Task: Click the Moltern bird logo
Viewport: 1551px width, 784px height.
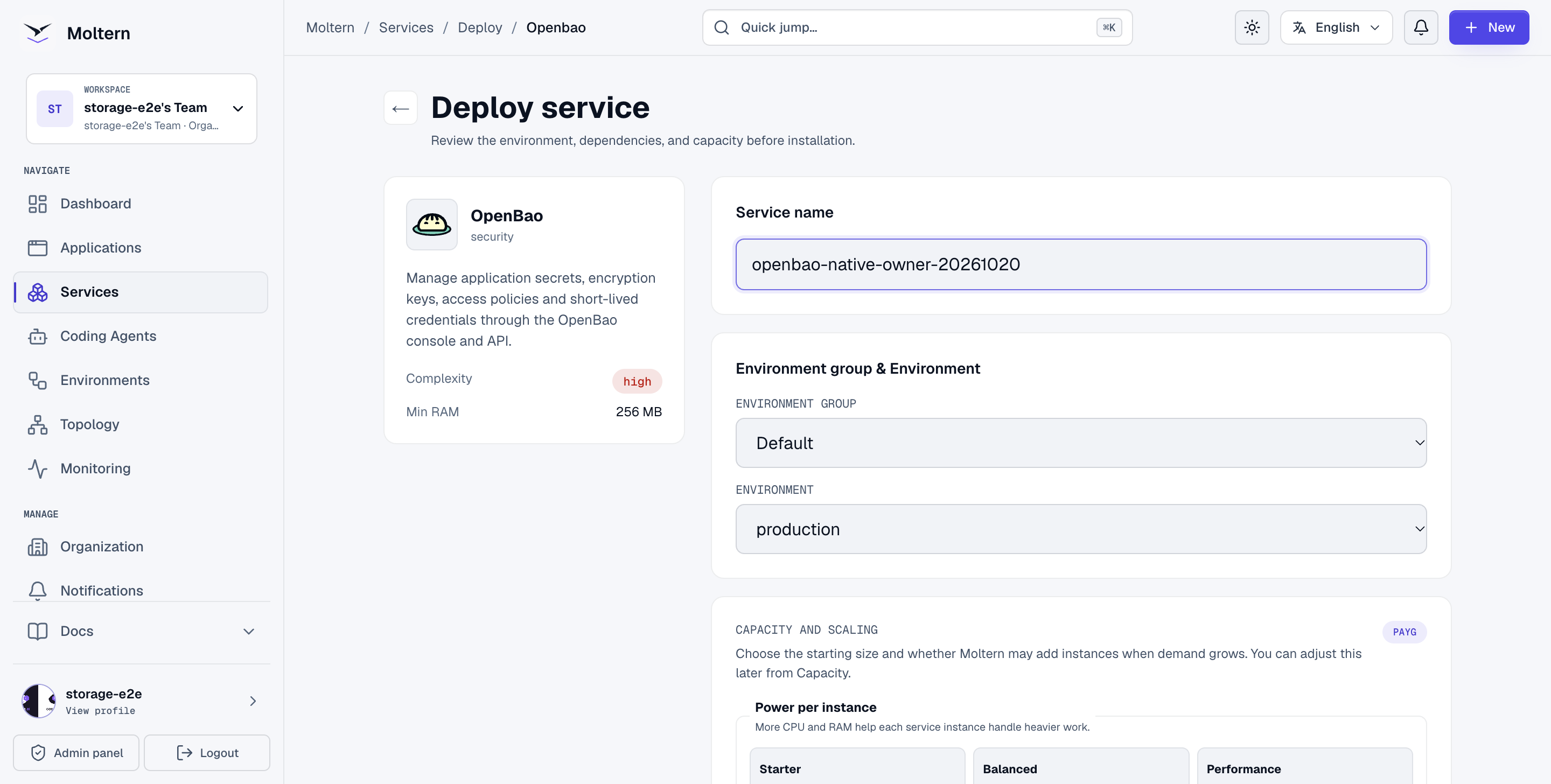Action: 37,32
